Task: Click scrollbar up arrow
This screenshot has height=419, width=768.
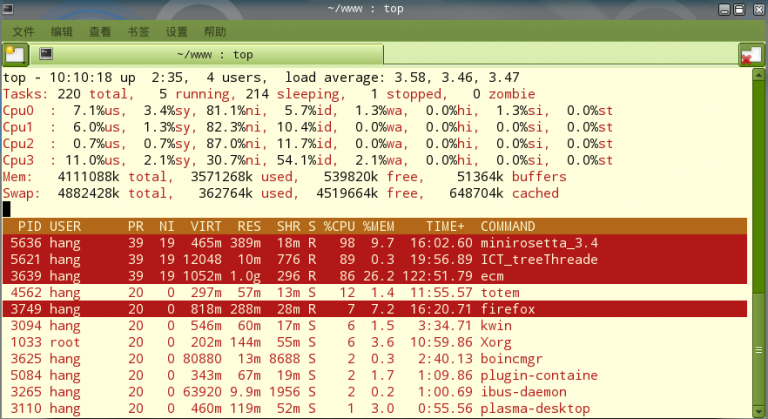Action: 759,75
